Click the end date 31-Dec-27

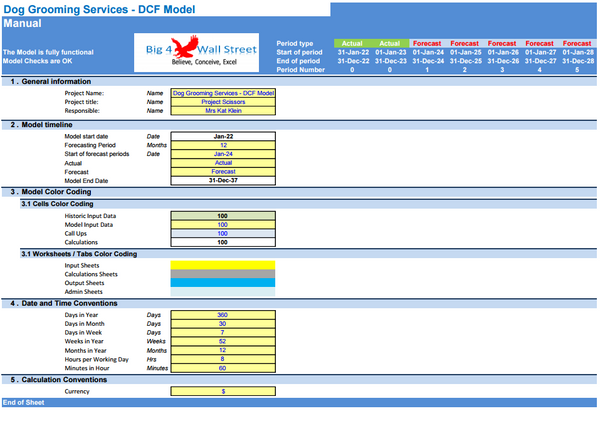541,61
